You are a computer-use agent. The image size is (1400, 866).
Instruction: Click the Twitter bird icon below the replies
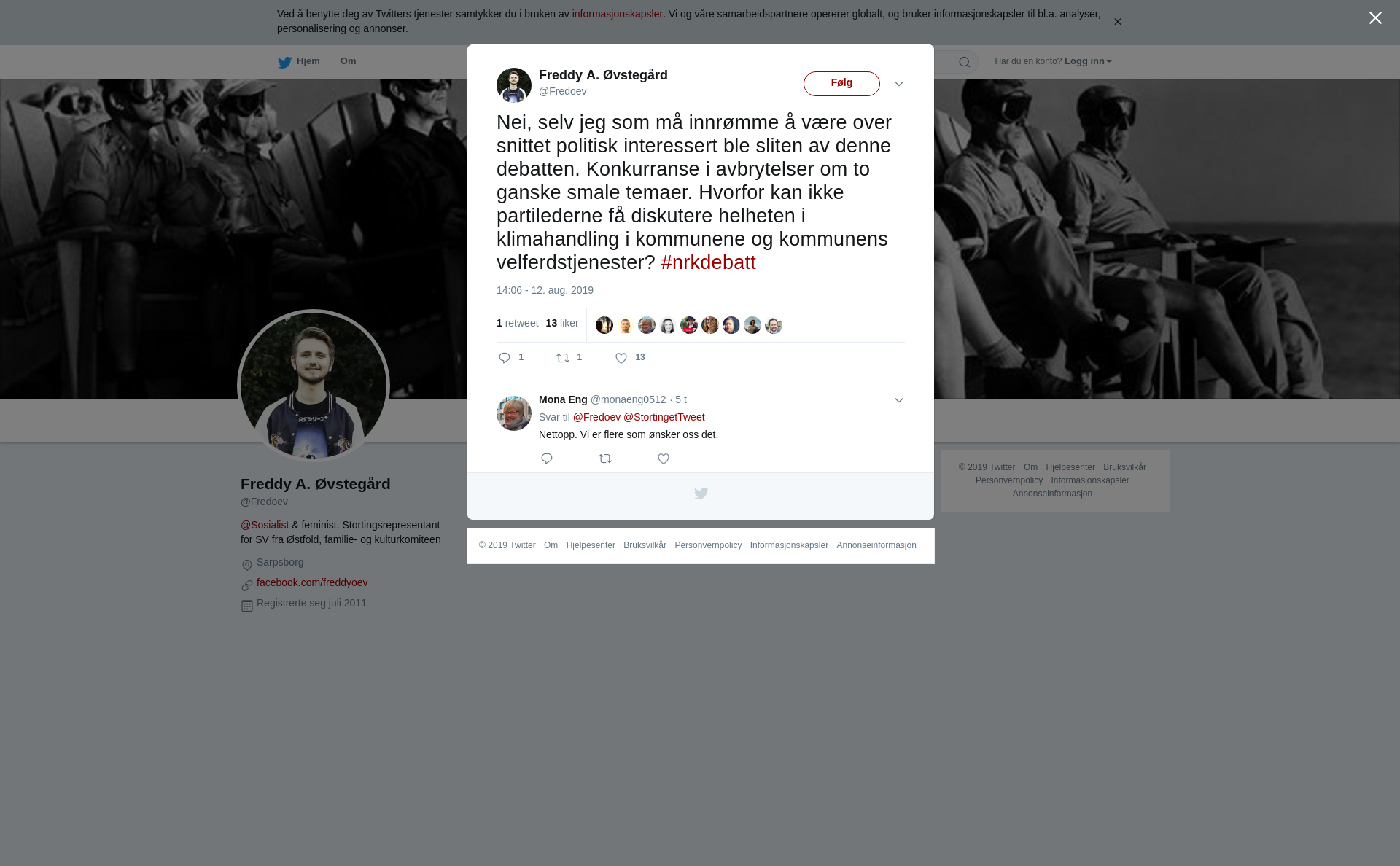pyautogui.click(x=701, y=494)
